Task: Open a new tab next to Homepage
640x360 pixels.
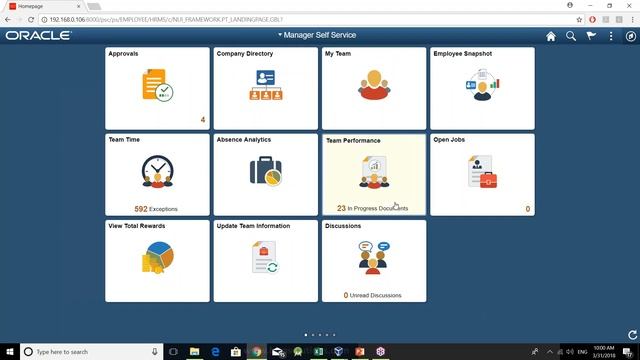Action: [94, 6]
